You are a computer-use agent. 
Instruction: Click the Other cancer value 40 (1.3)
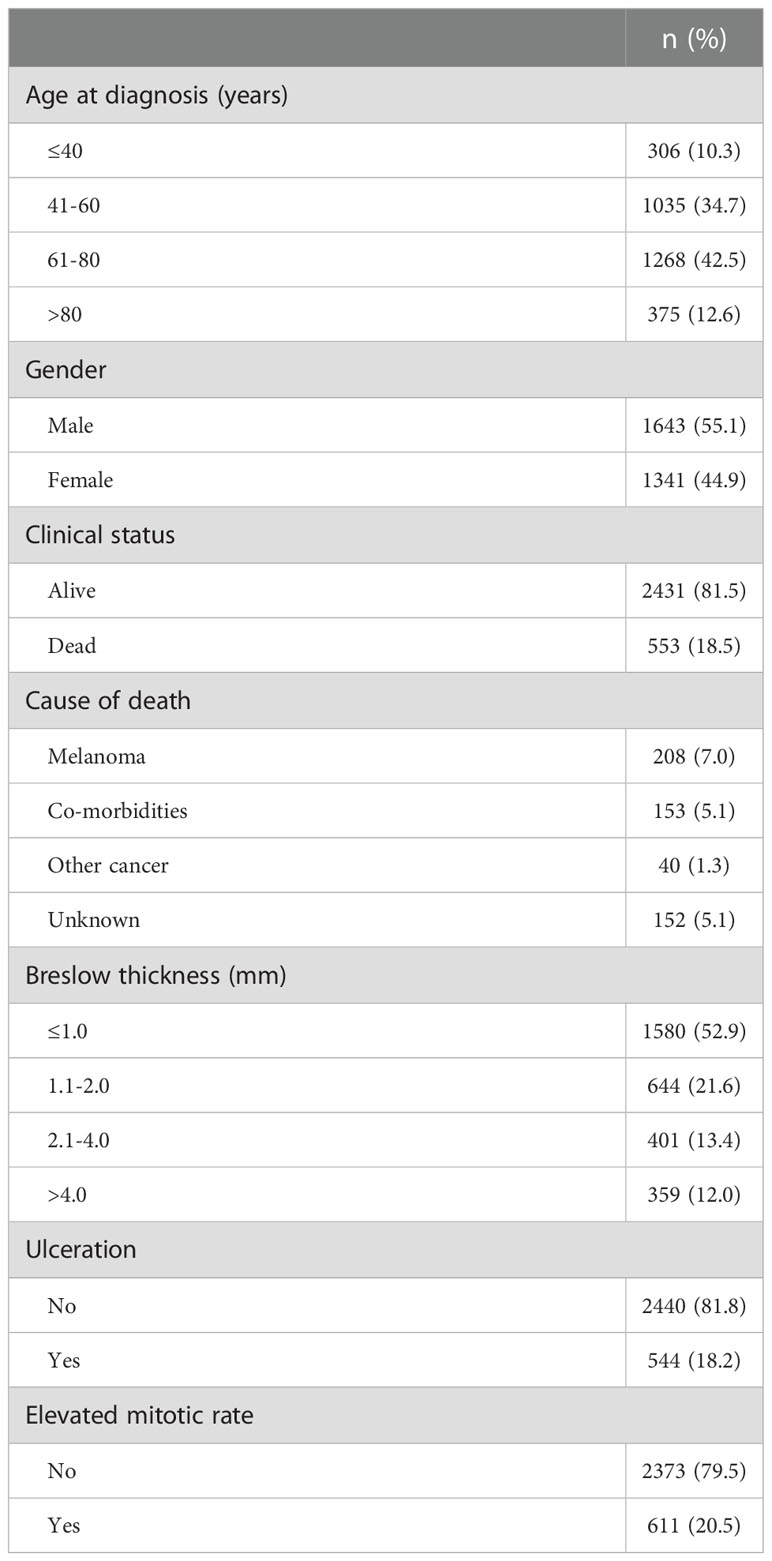pyautogui.click(x=694, y=865)
